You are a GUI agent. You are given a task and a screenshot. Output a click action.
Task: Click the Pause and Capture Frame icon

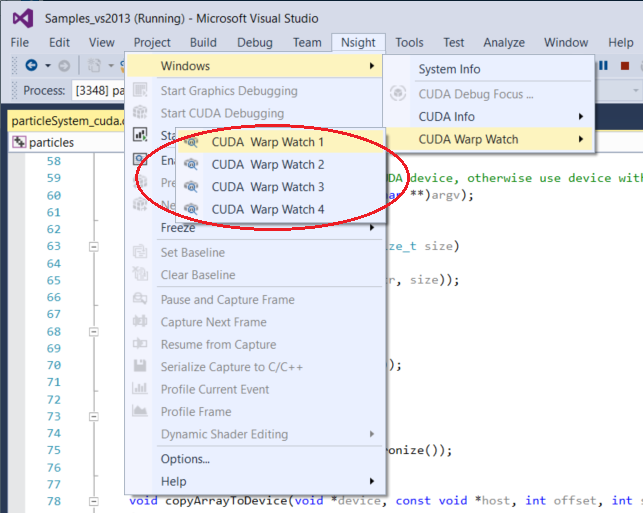(x=140, y=299)
